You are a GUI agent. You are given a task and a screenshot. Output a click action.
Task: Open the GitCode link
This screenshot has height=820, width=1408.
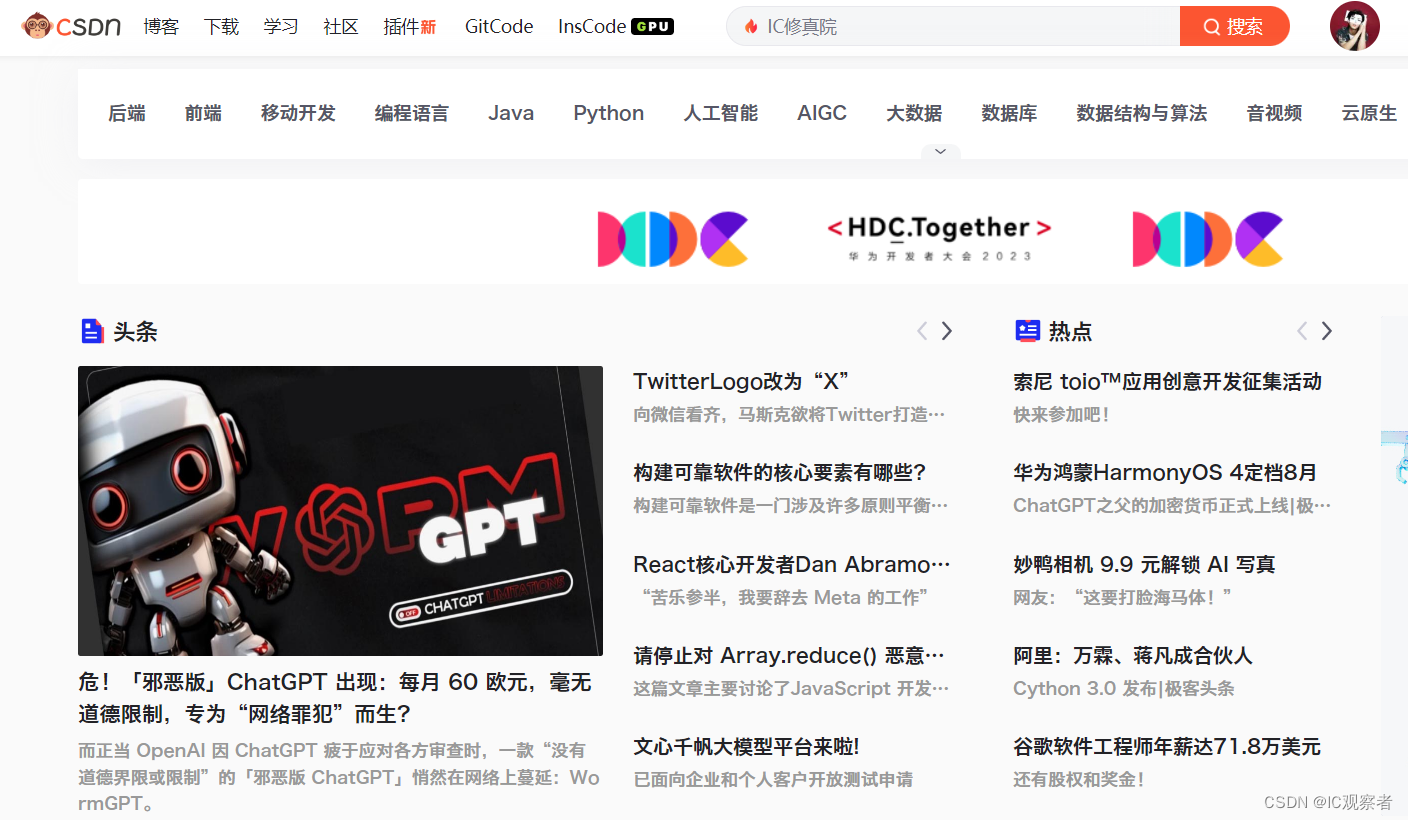(x=499, y=27)
